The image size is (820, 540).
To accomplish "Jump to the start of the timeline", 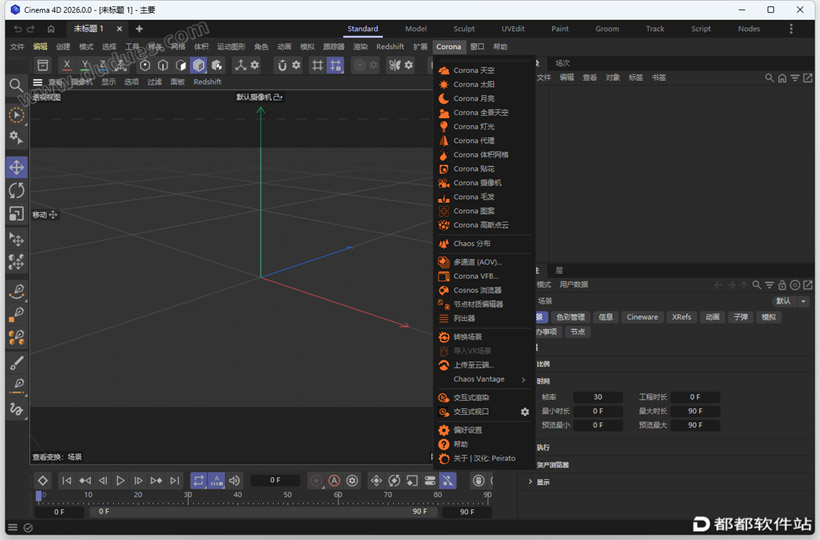I will pos(66,480).
